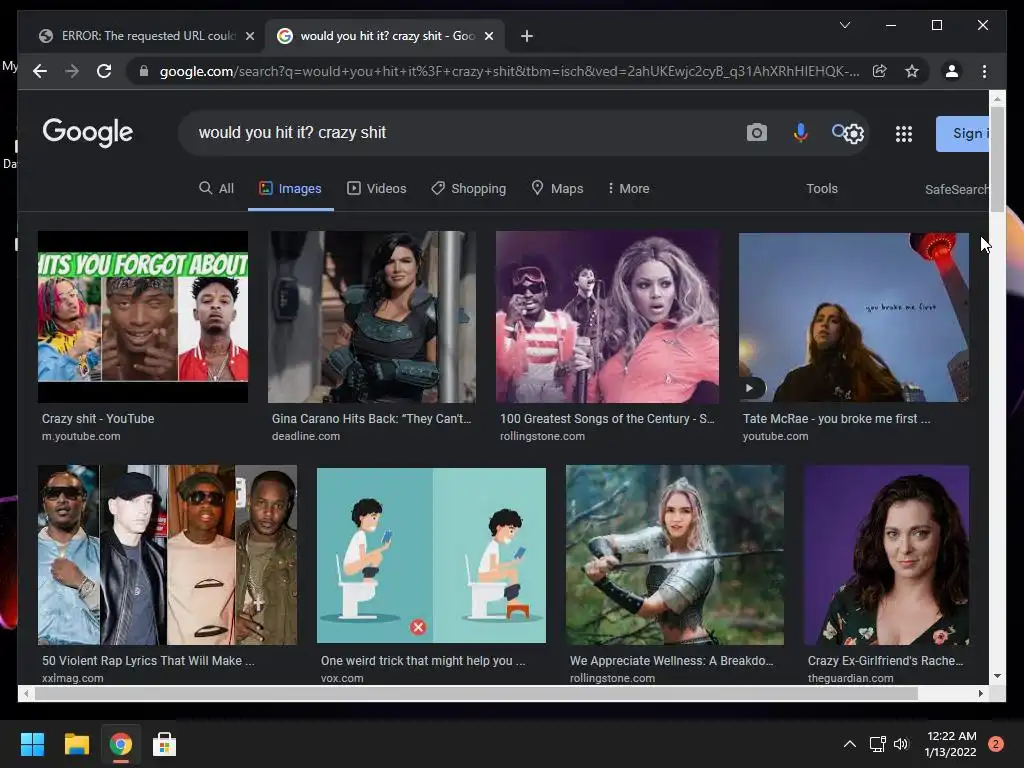Switch to the ERROR requested URL tab
Image resolution: width=1024 pixels, height=768 pixels.
click(x=145, y=36)
